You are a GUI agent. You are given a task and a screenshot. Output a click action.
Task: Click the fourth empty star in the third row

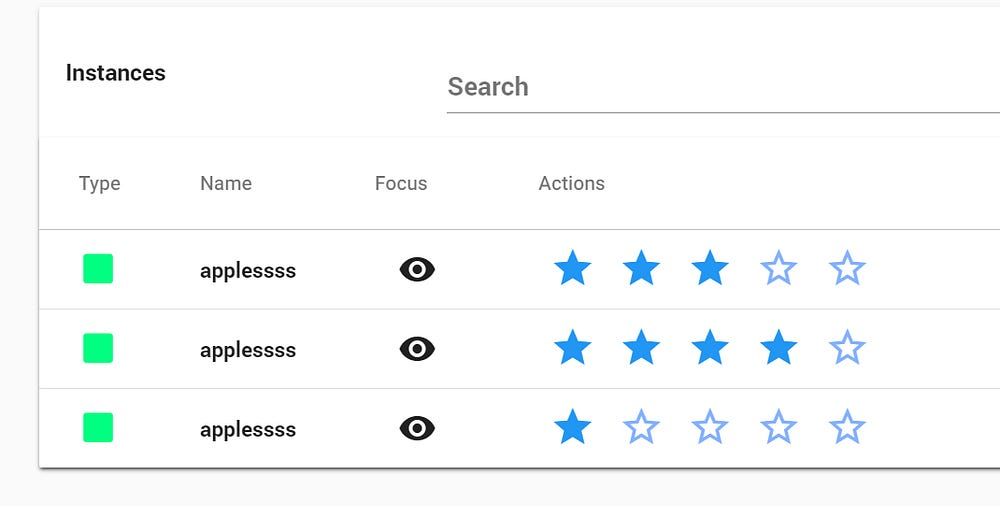click(778, 428)
